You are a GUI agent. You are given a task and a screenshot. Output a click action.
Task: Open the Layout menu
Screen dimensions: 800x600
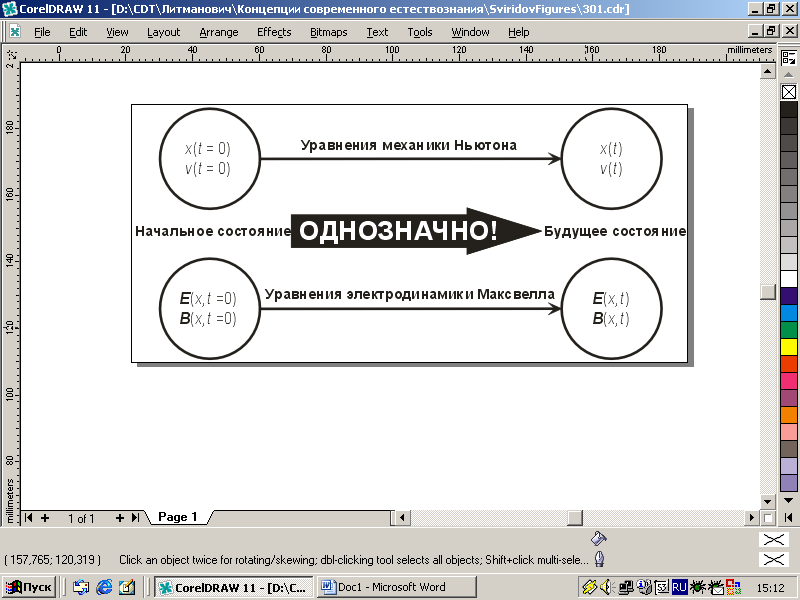[x=163, y=32]
